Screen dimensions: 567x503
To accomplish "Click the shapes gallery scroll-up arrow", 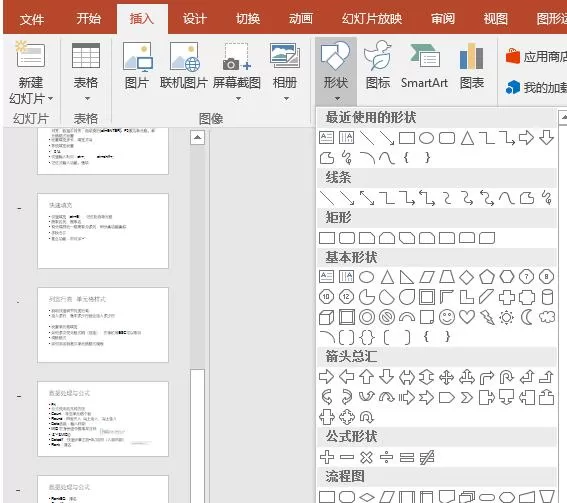I will click(563, 118).
